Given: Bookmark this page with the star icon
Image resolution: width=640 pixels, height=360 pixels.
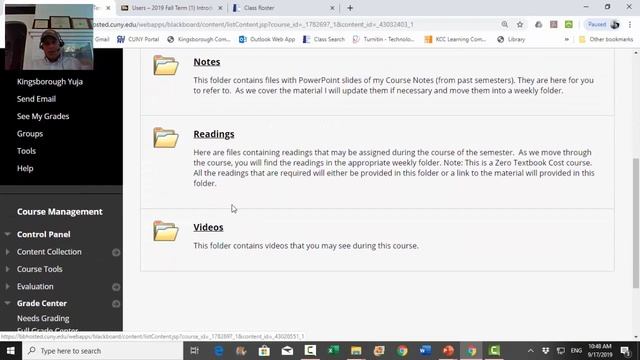Looking at the screenshot, I should (x=520, y=24).
